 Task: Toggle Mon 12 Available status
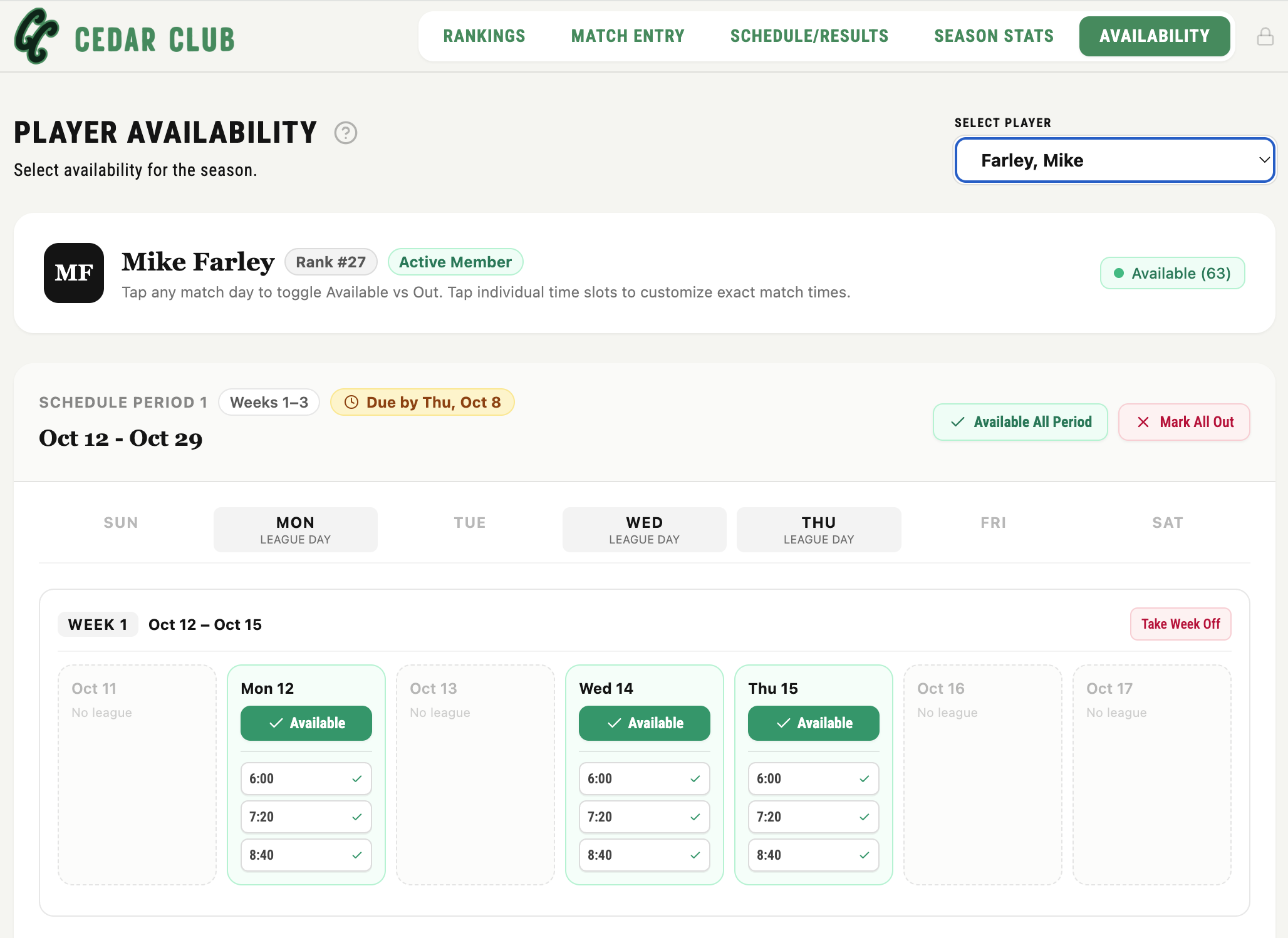point(306,723)
